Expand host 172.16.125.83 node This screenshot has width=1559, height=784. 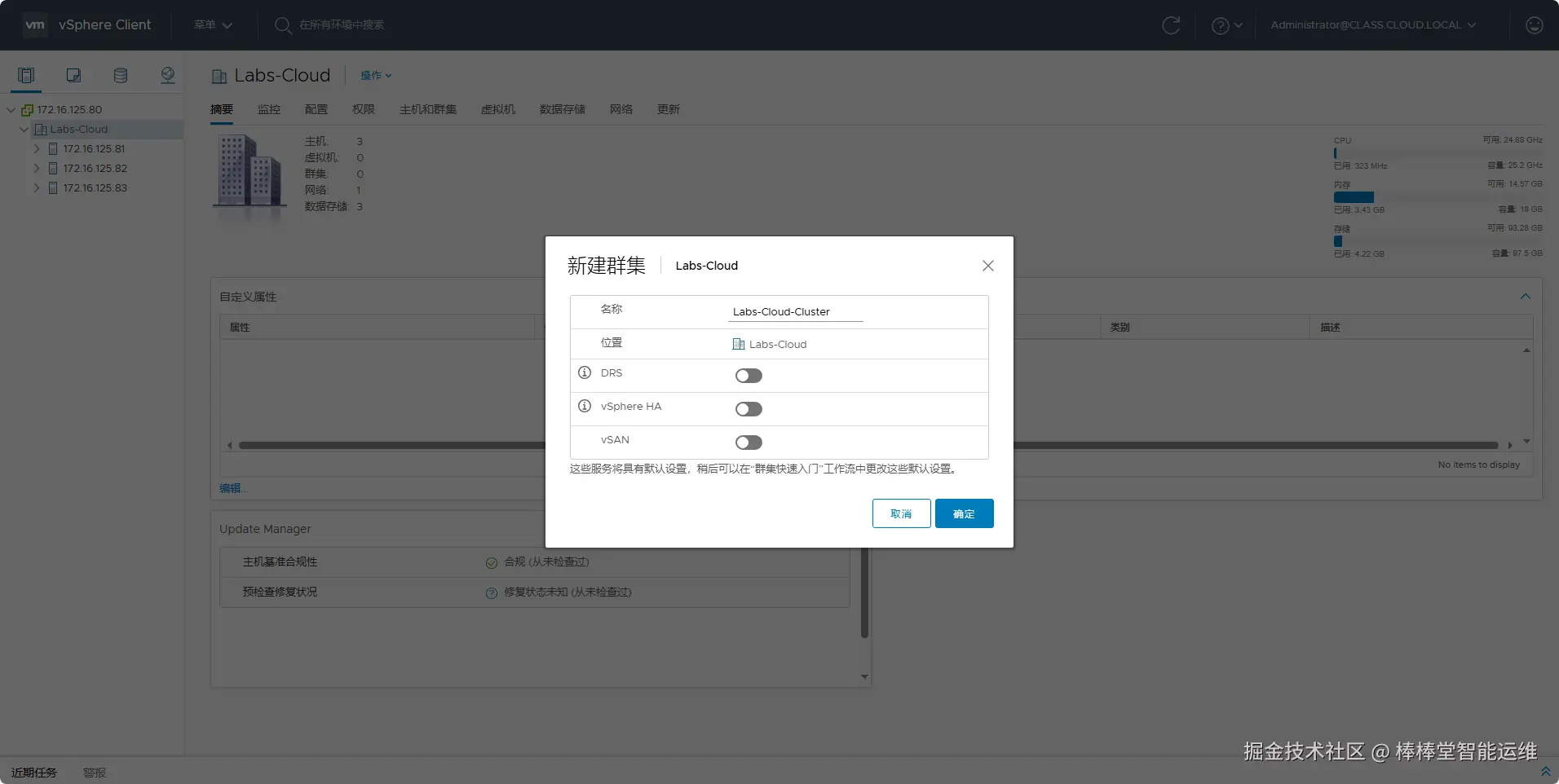tap(37, 188)
